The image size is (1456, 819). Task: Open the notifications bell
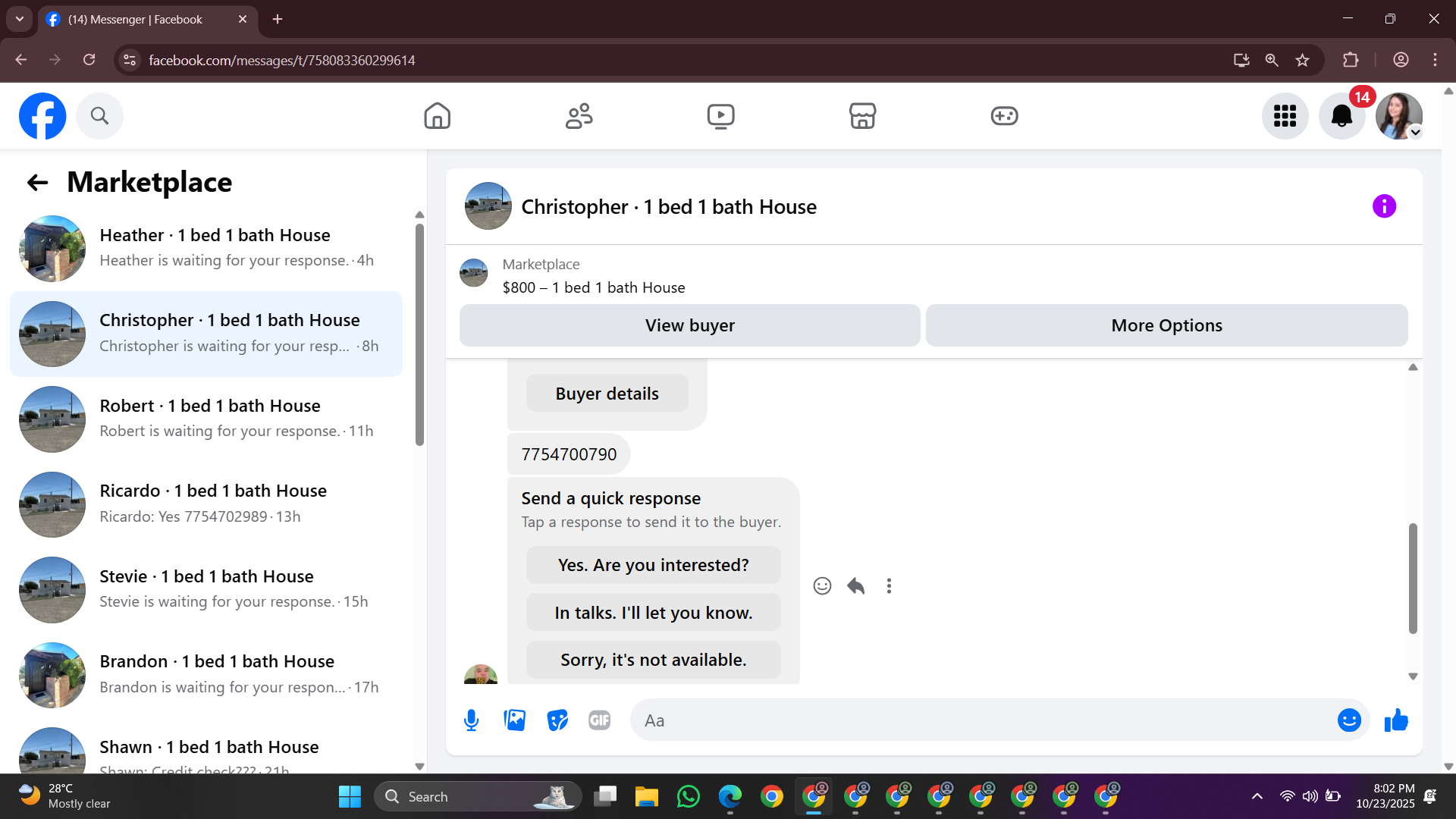point(1341,116)
